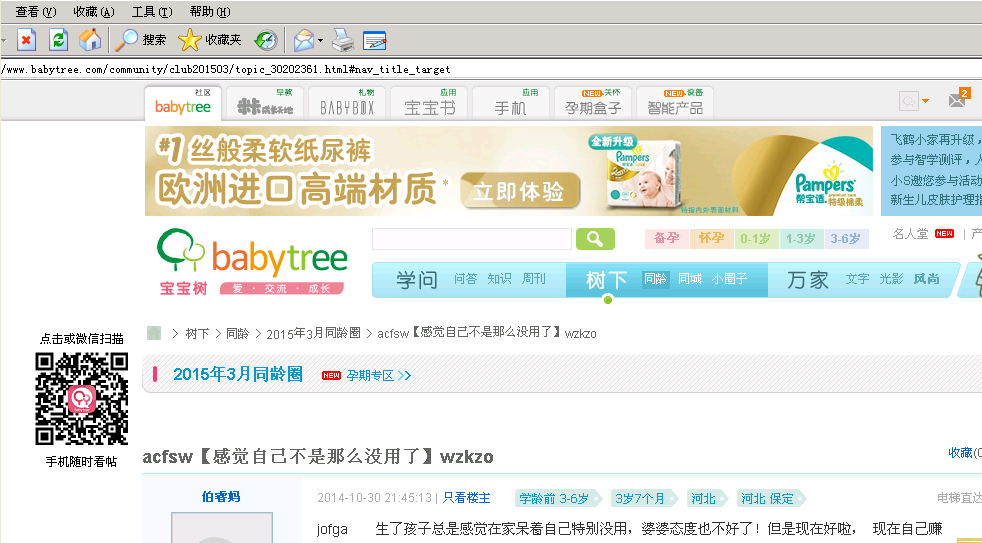The image size is (982, 543).
Task: Click the Stop loading toolbar icon
Action: point(26,40)
